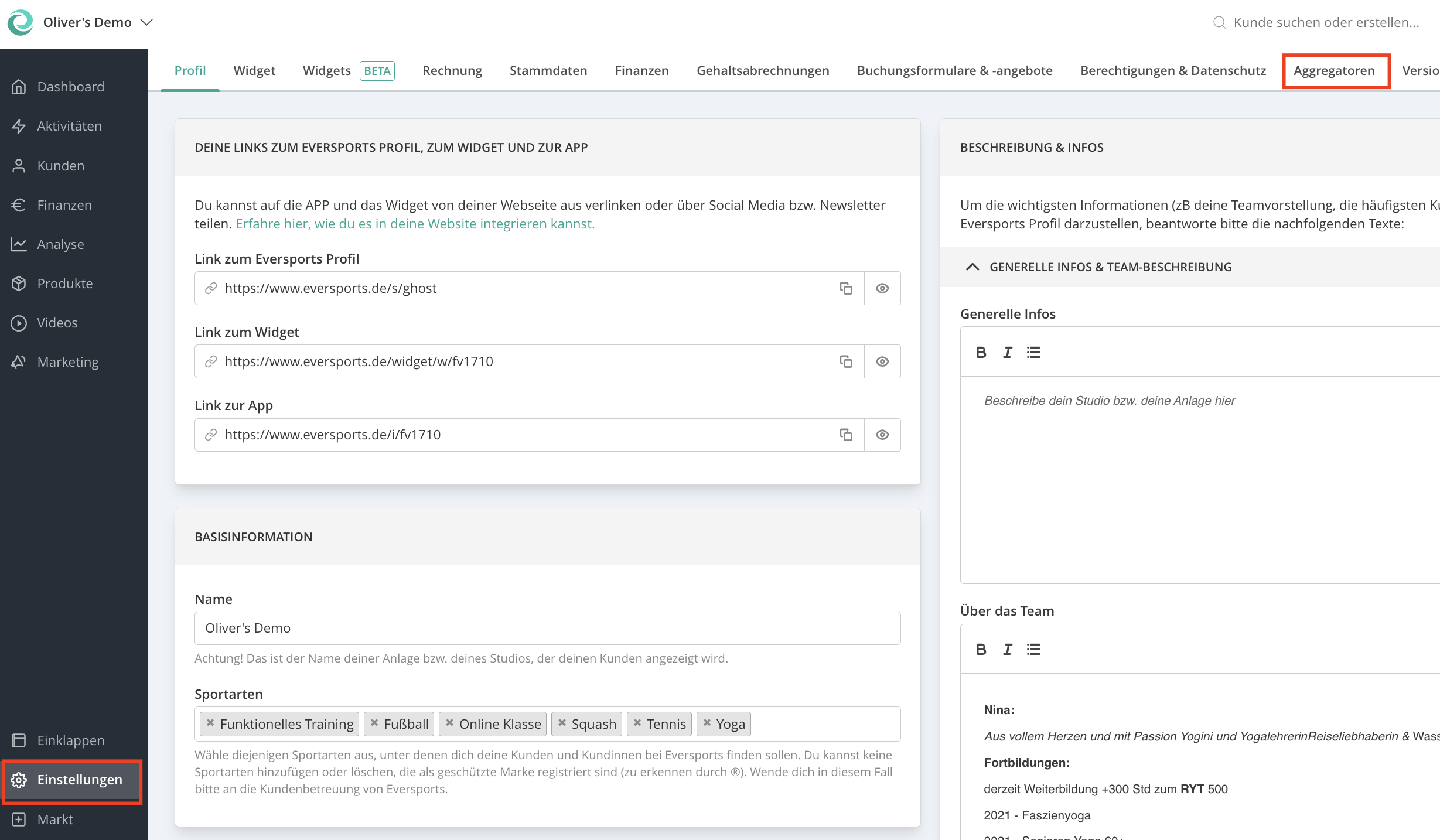Remove the Tennis sport tag
Viewport: 1440px width, 840px height.
pos(637,723)
